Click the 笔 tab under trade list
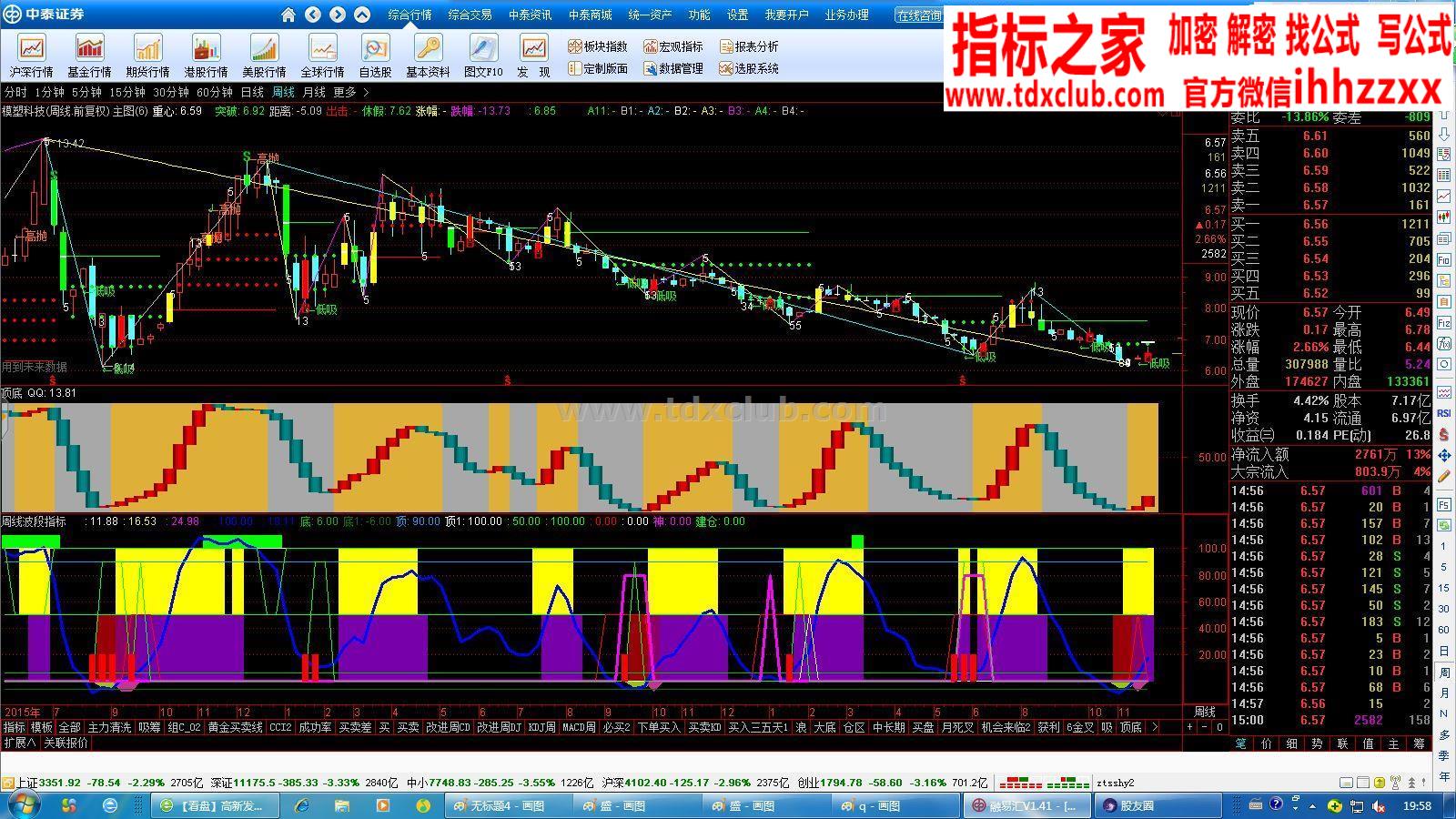Viewport: 1456px width, 819px height. pyautogui.click(x=1240, y=743)
